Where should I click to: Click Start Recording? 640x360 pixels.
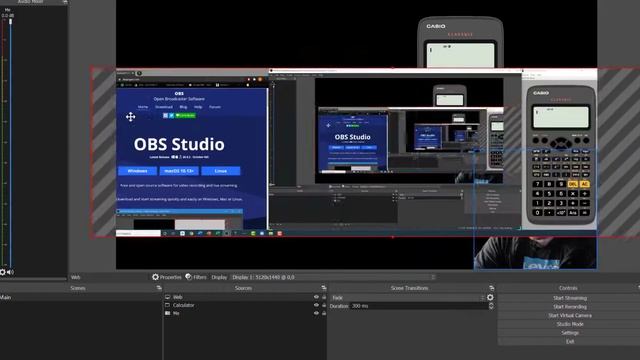570,307
